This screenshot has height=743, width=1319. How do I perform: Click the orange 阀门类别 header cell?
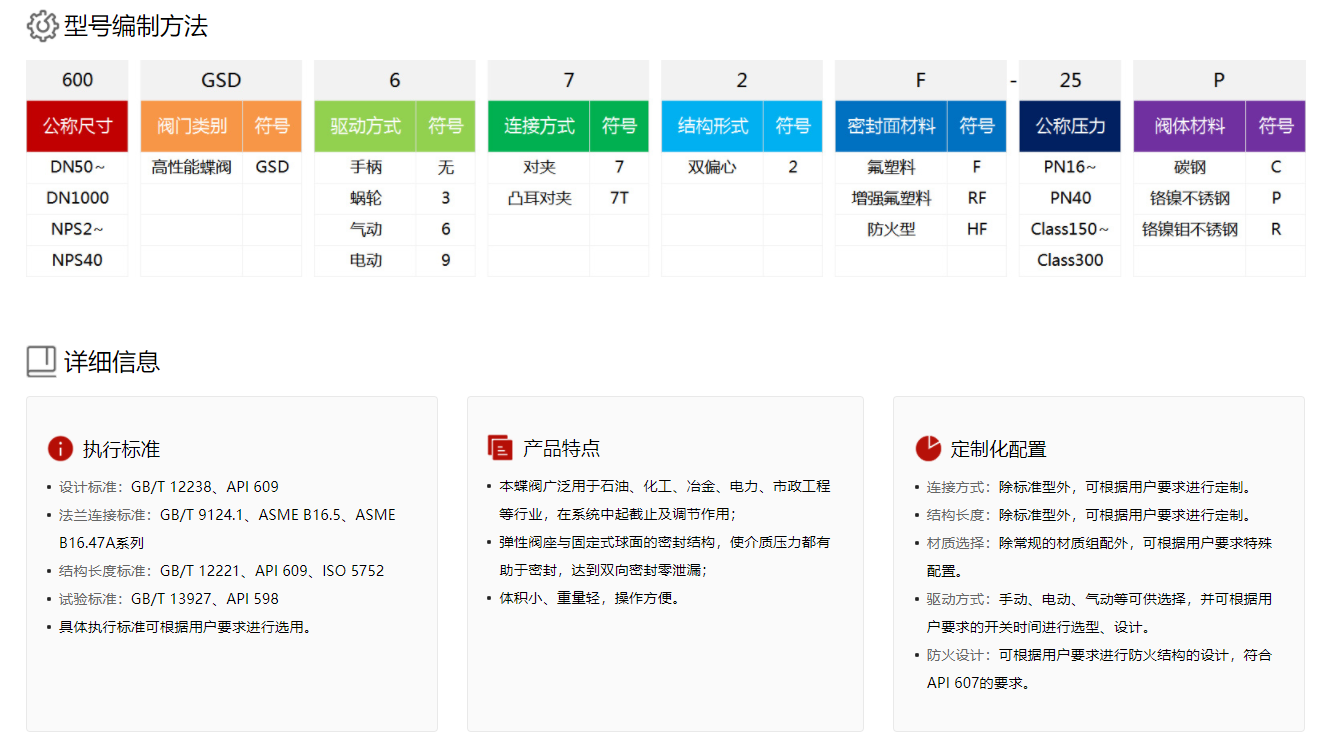[190, 126]
